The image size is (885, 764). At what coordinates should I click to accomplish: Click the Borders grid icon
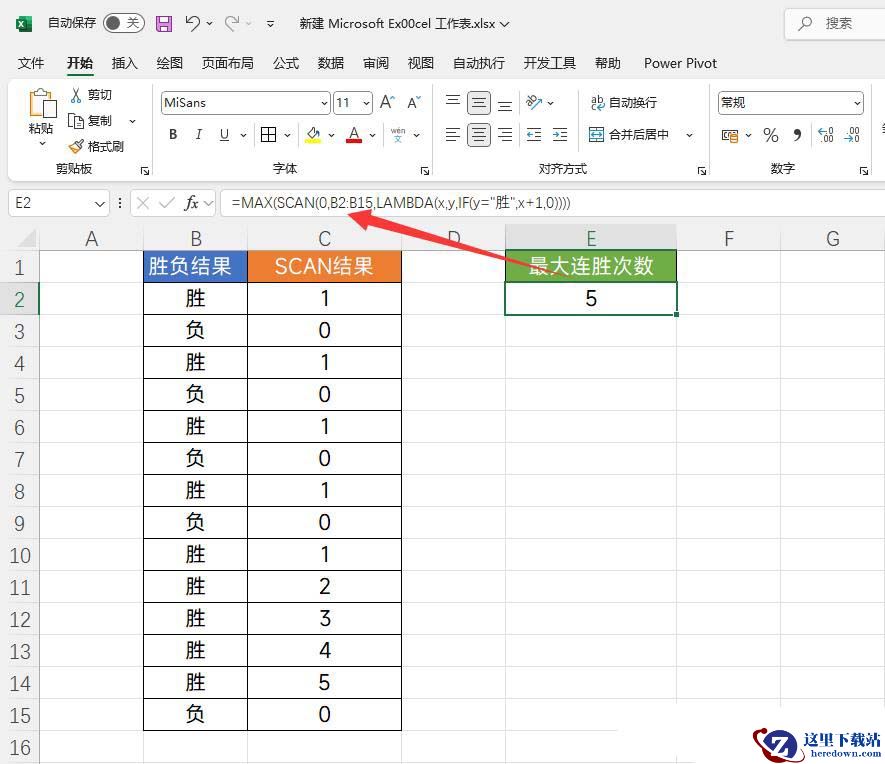click(269, 134)
